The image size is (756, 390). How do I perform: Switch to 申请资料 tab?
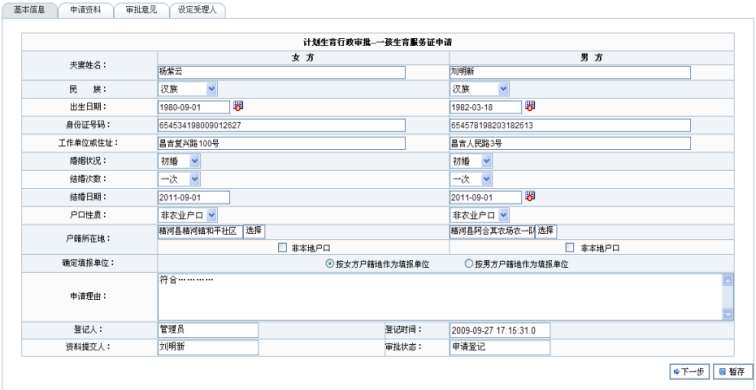(x=85, y=10)
